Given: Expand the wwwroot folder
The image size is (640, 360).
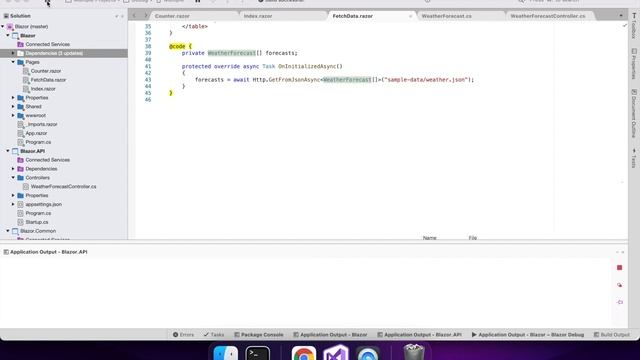Looking at the screenshot, I should 13,116.
